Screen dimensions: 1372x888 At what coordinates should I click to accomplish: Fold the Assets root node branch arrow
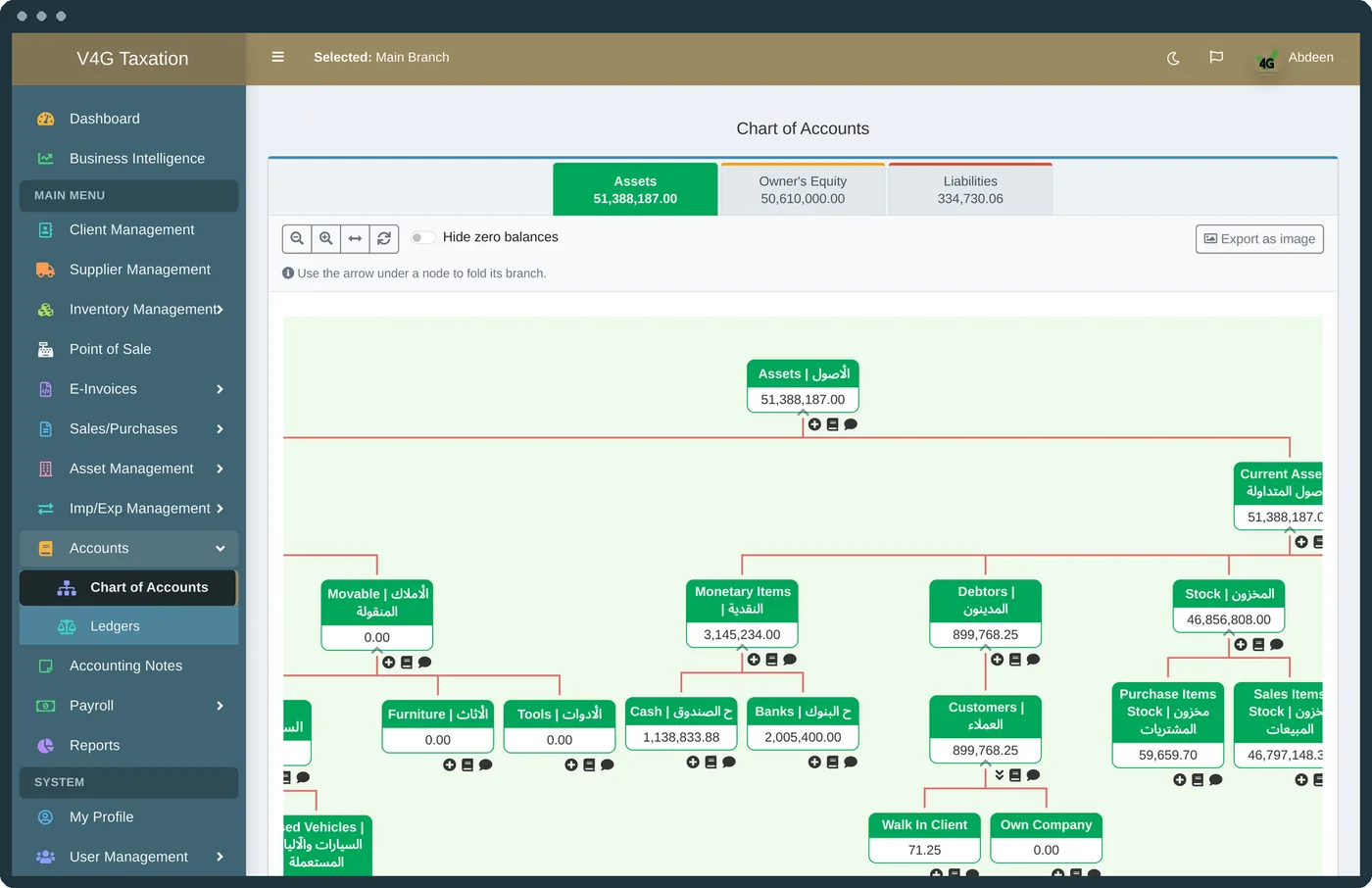coord(803,414)
